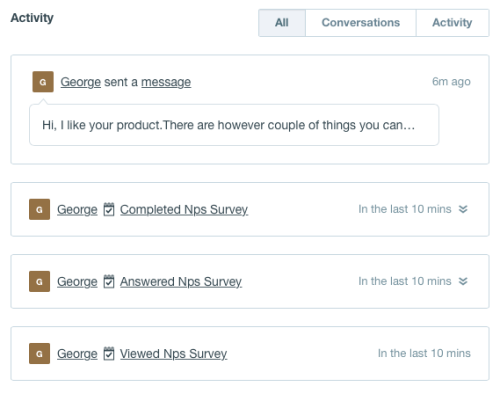The height and width of the screenshot is (401, 500).
Task: Open George link in Viewed Nps Survey row
Action: [x=77, y=354]
